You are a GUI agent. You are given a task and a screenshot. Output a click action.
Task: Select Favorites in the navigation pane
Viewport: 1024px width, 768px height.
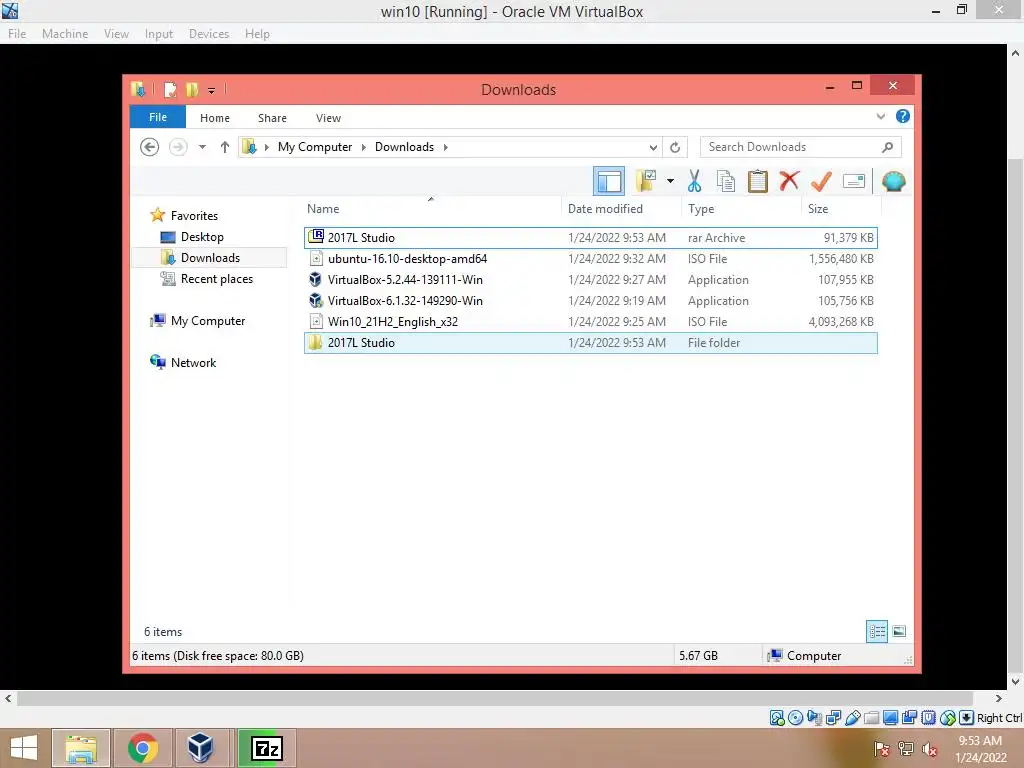(x=194, y=216)
